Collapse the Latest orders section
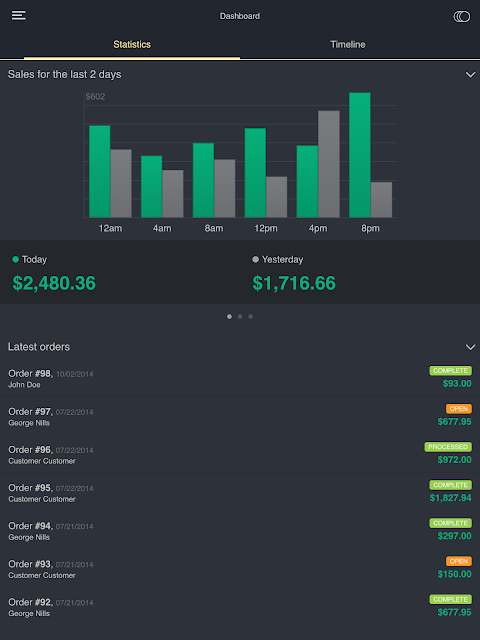This screenshot has height=640, width=480. point(470,347)
